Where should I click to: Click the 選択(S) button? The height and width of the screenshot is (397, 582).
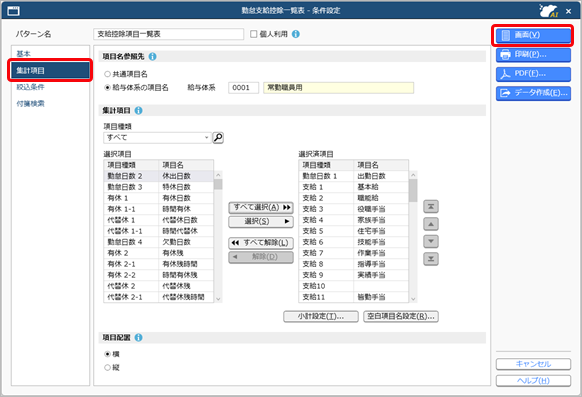tap(261, 222)
